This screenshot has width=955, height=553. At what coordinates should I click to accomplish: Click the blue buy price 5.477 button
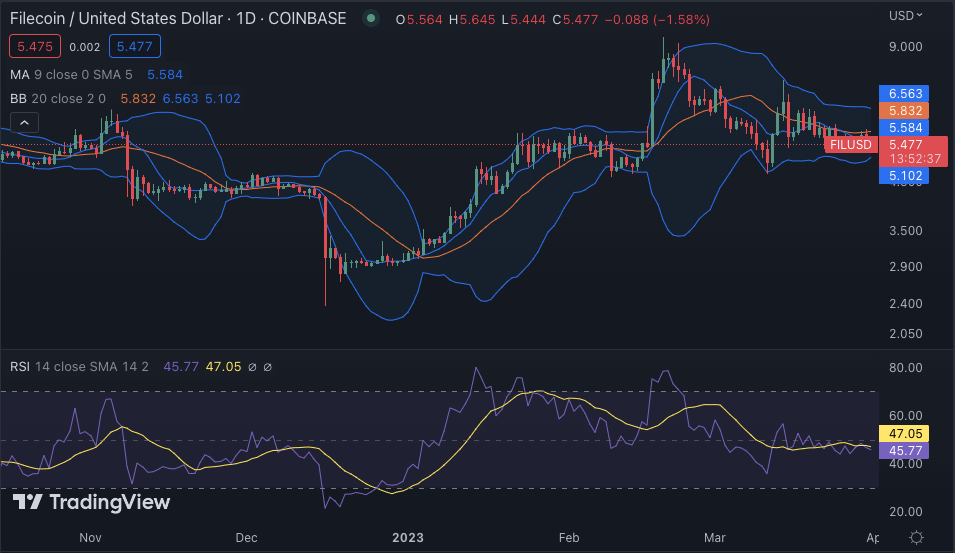click(x=135, y=47)
